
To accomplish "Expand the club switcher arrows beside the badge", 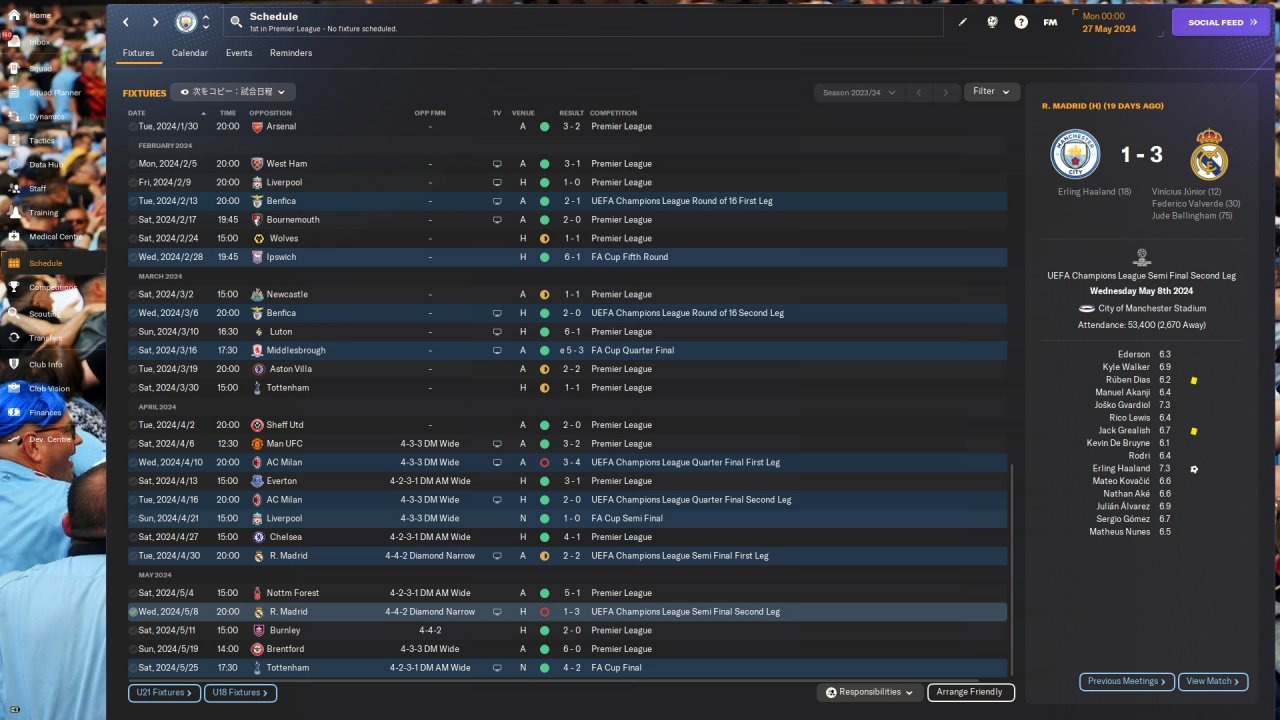I will coord(206,22).
